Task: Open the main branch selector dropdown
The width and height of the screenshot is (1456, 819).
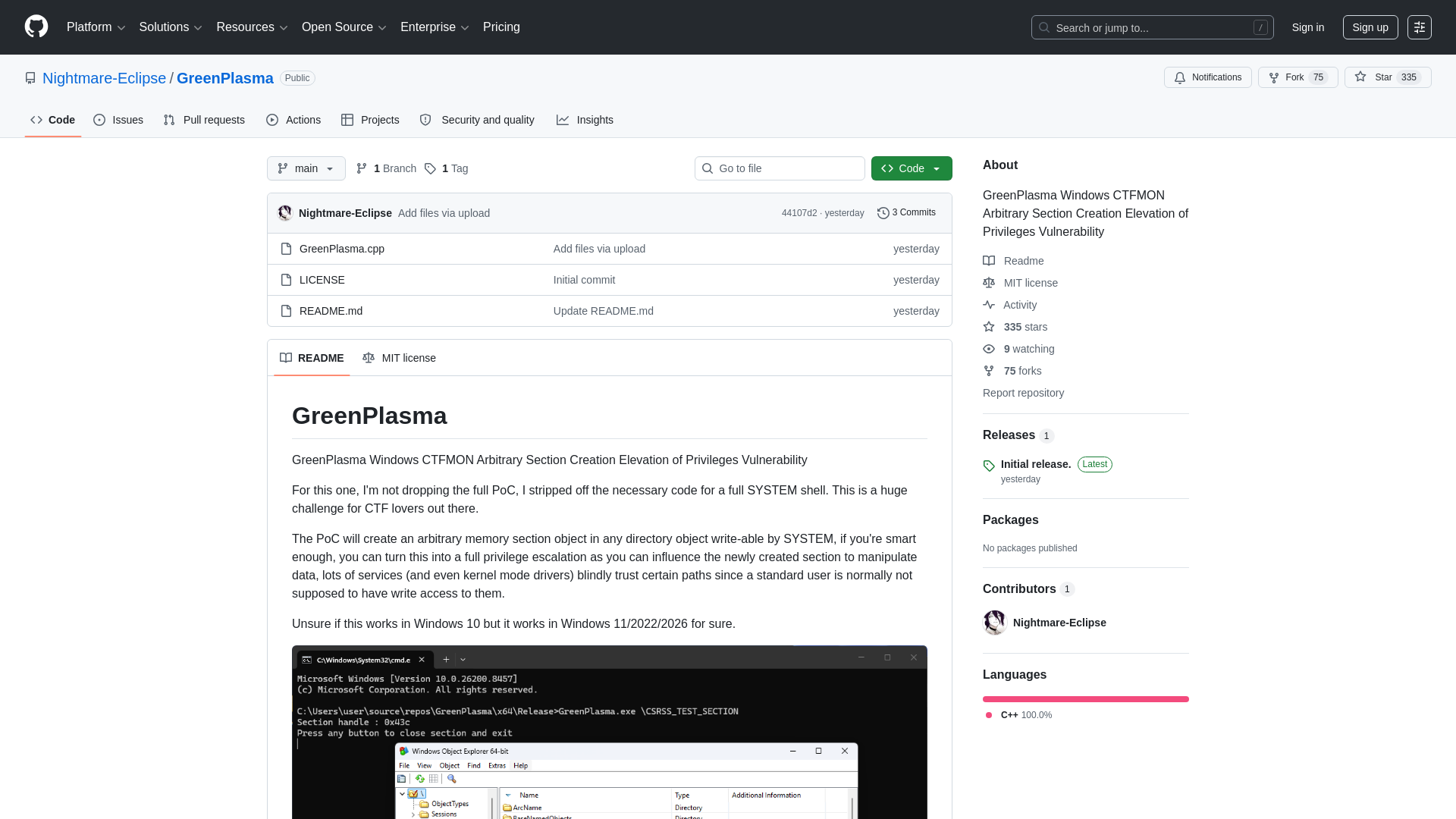Action: (x=306, y=168)
